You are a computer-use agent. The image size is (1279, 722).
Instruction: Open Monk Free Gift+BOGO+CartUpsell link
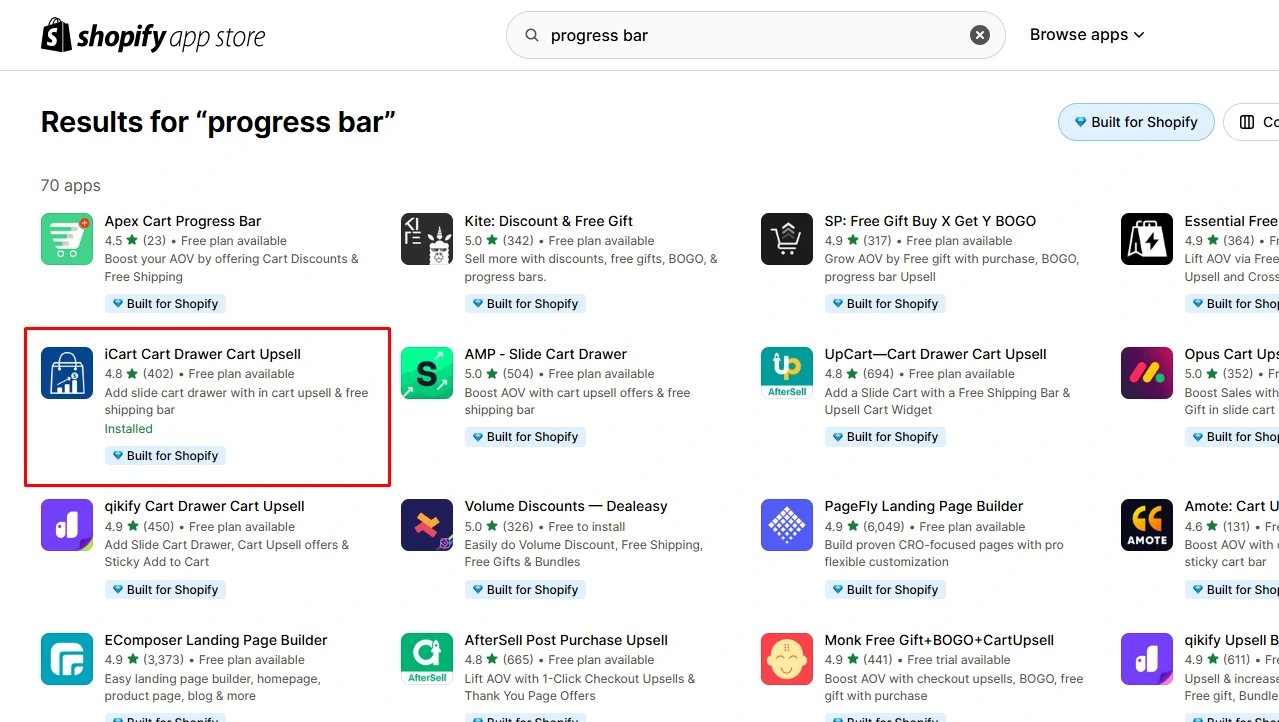pos(940,640)
